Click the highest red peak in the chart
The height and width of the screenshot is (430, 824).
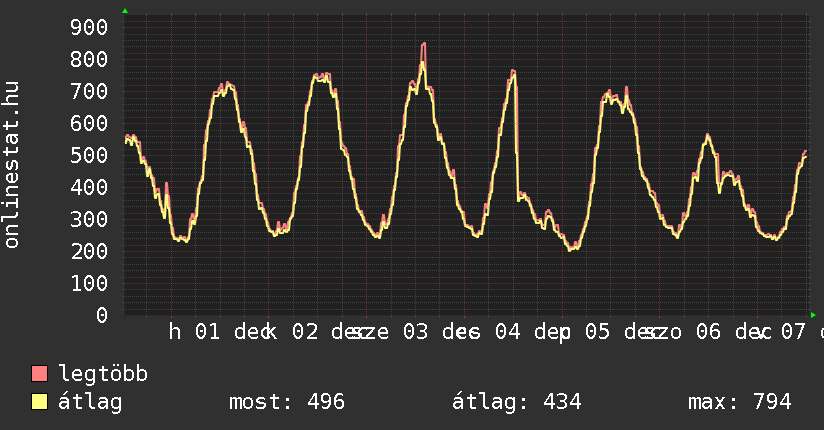(x=423, y=45)
